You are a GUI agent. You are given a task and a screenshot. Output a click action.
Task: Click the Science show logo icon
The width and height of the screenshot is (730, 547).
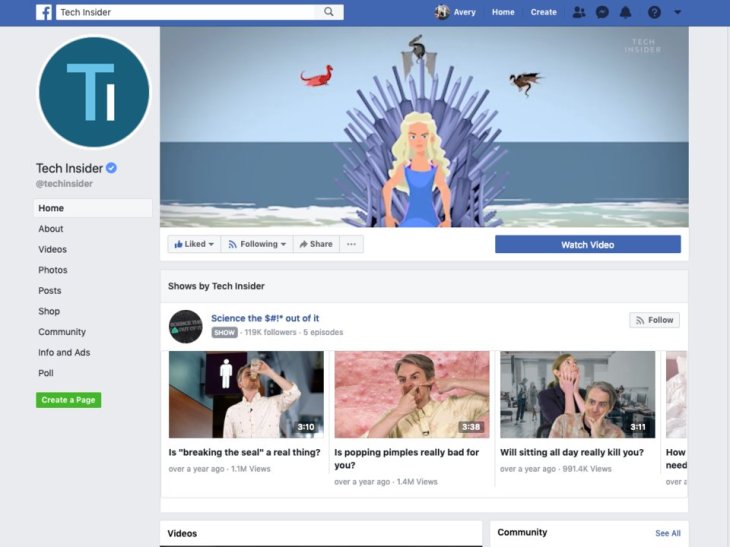[185, 326]
